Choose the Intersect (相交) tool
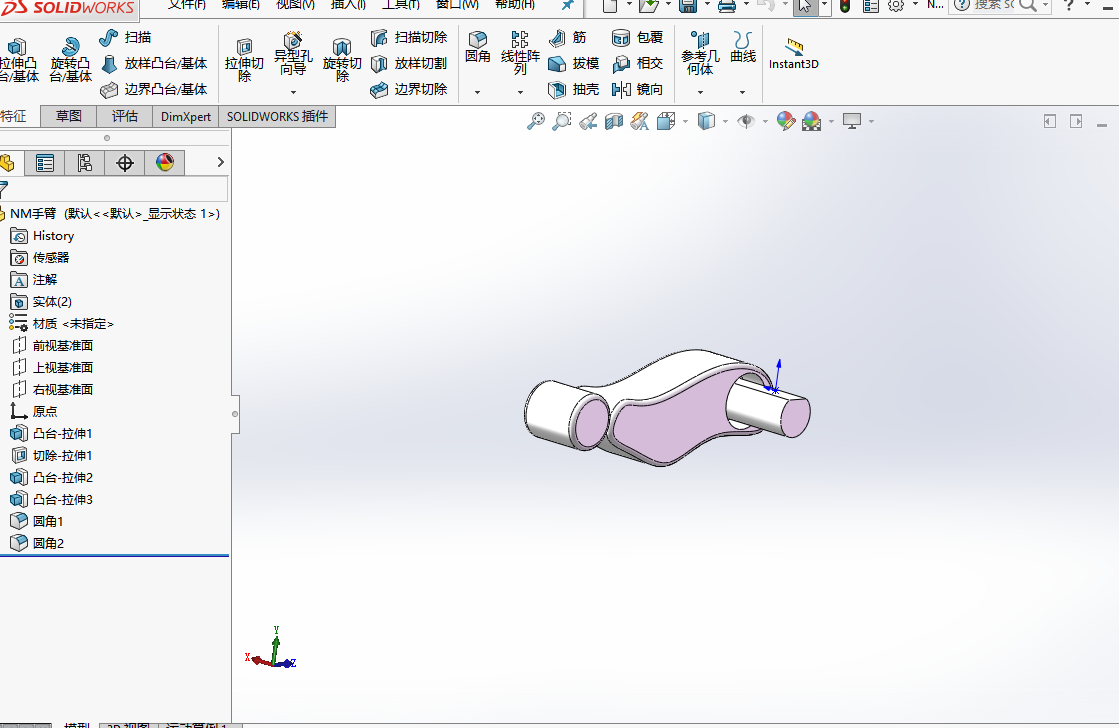 click(638, 64)
